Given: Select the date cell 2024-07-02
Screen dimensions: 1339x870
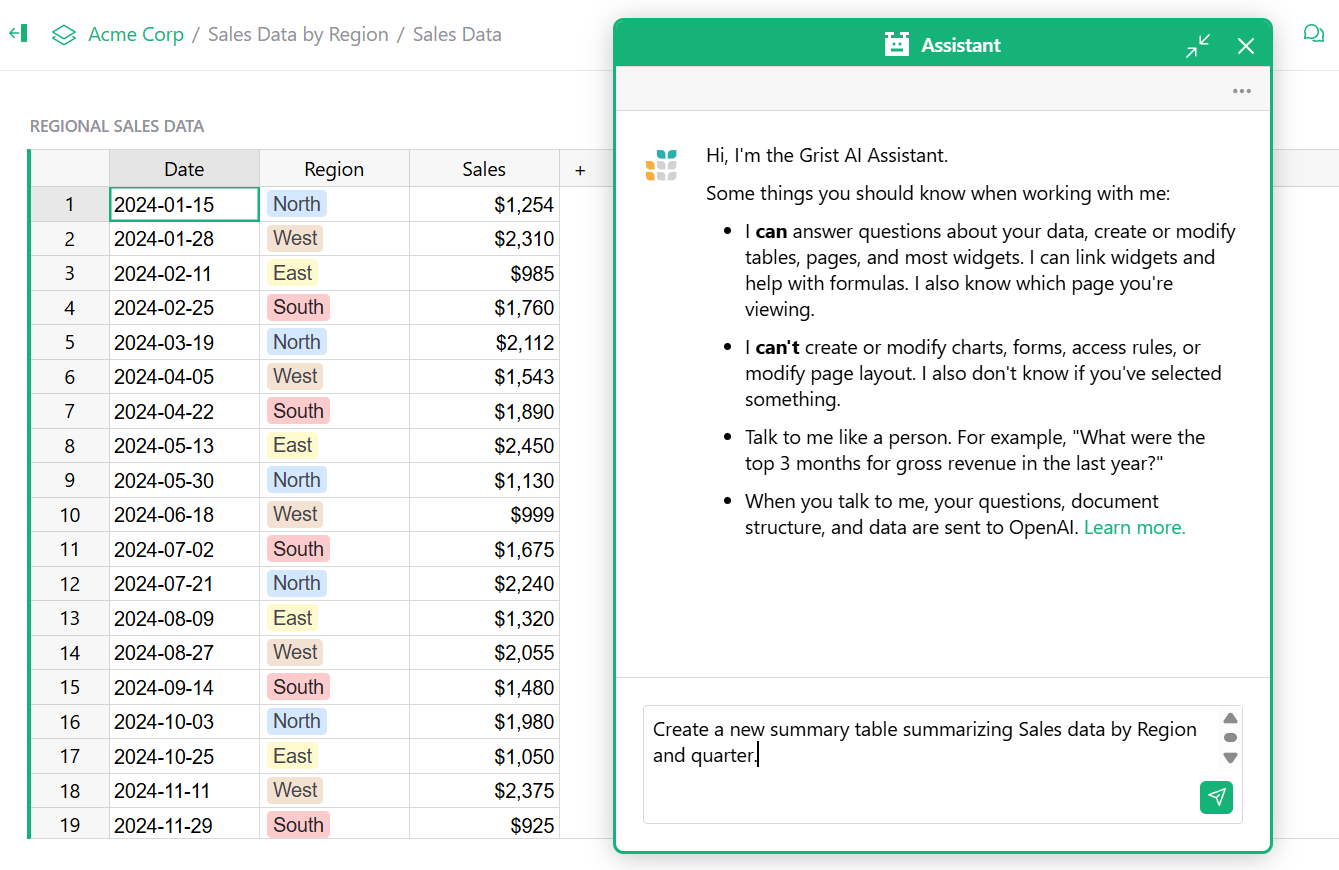Looking at the screenshot, I should (x=184, y=549).
